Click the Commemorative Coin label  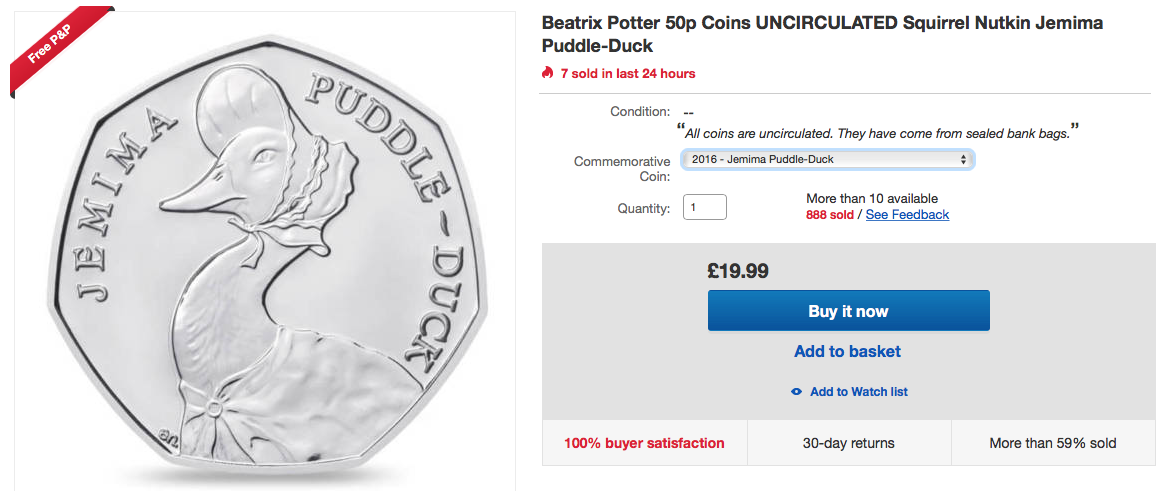(x=621, y=169)
